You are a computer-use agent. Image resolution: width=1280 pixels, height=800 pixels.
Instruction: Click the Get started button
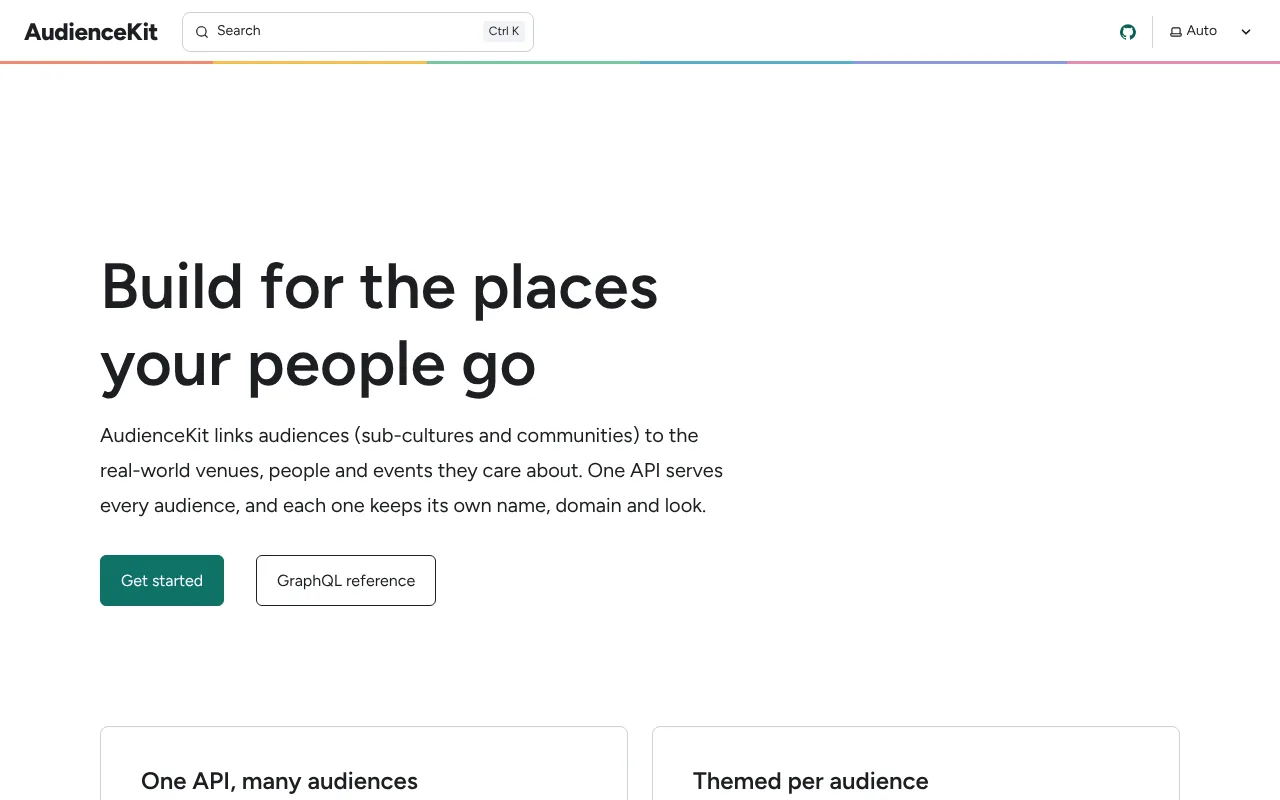(162, 580)
